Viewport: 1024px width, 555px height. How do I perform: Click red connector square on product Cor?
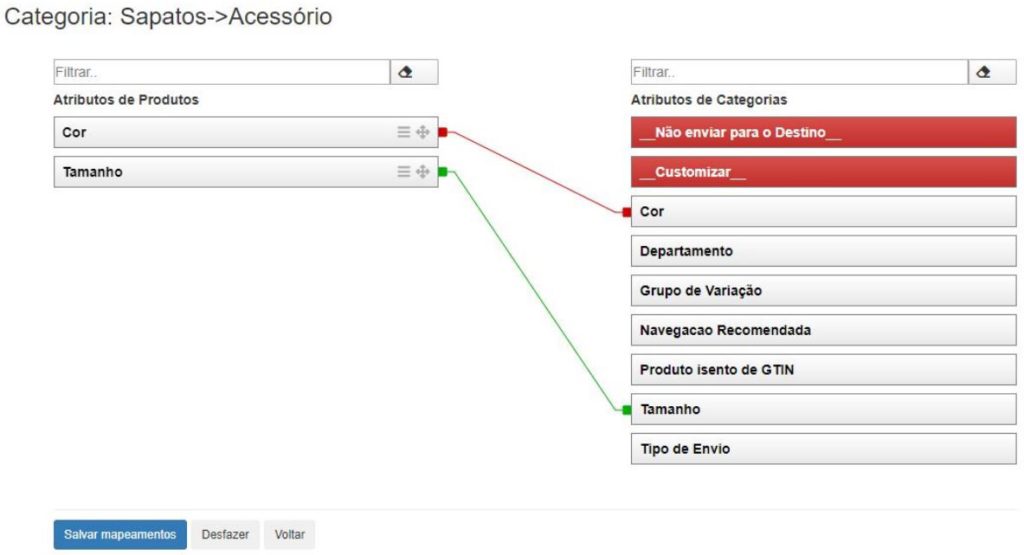(442, 132)
